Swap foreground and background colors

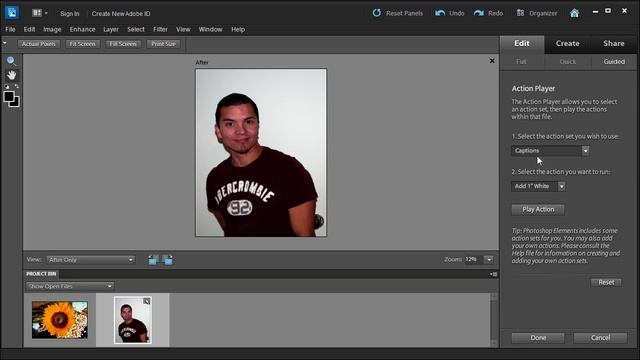coord(16,87)
